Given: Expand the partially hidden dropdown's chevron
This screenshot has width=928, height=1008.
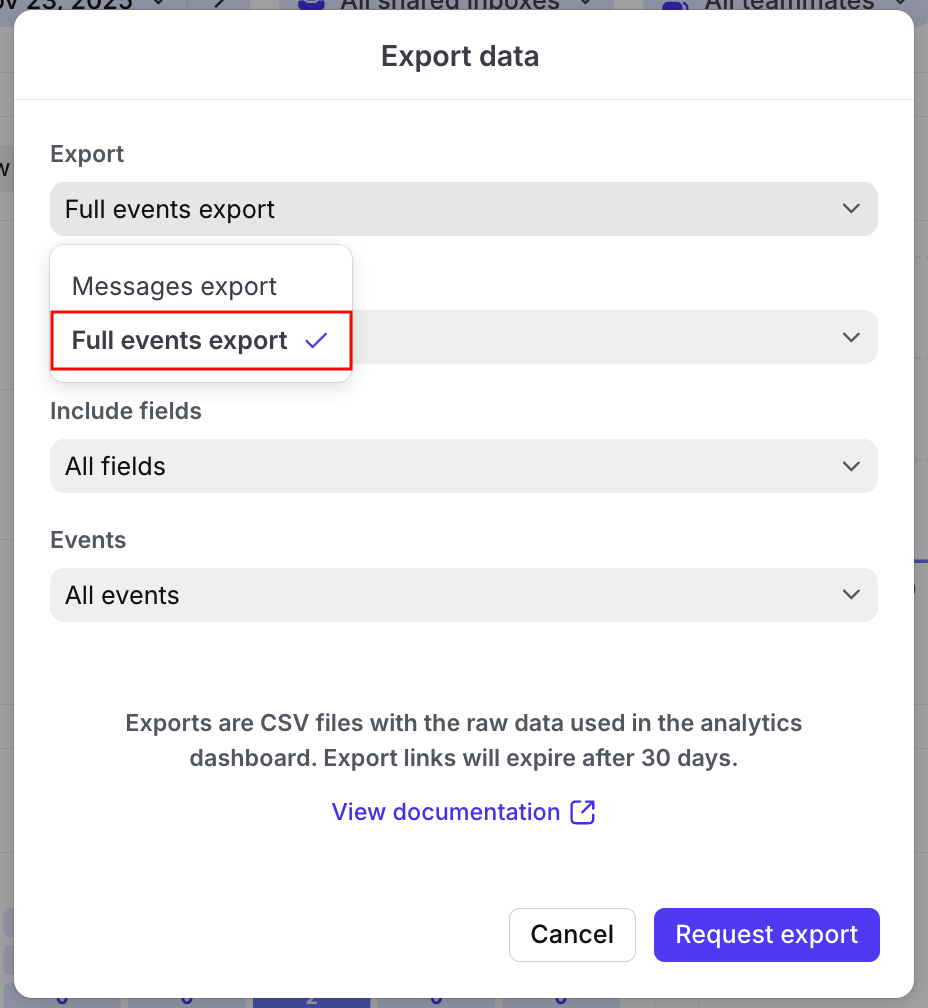Looking at the screenshot, I should coord(851,337).
